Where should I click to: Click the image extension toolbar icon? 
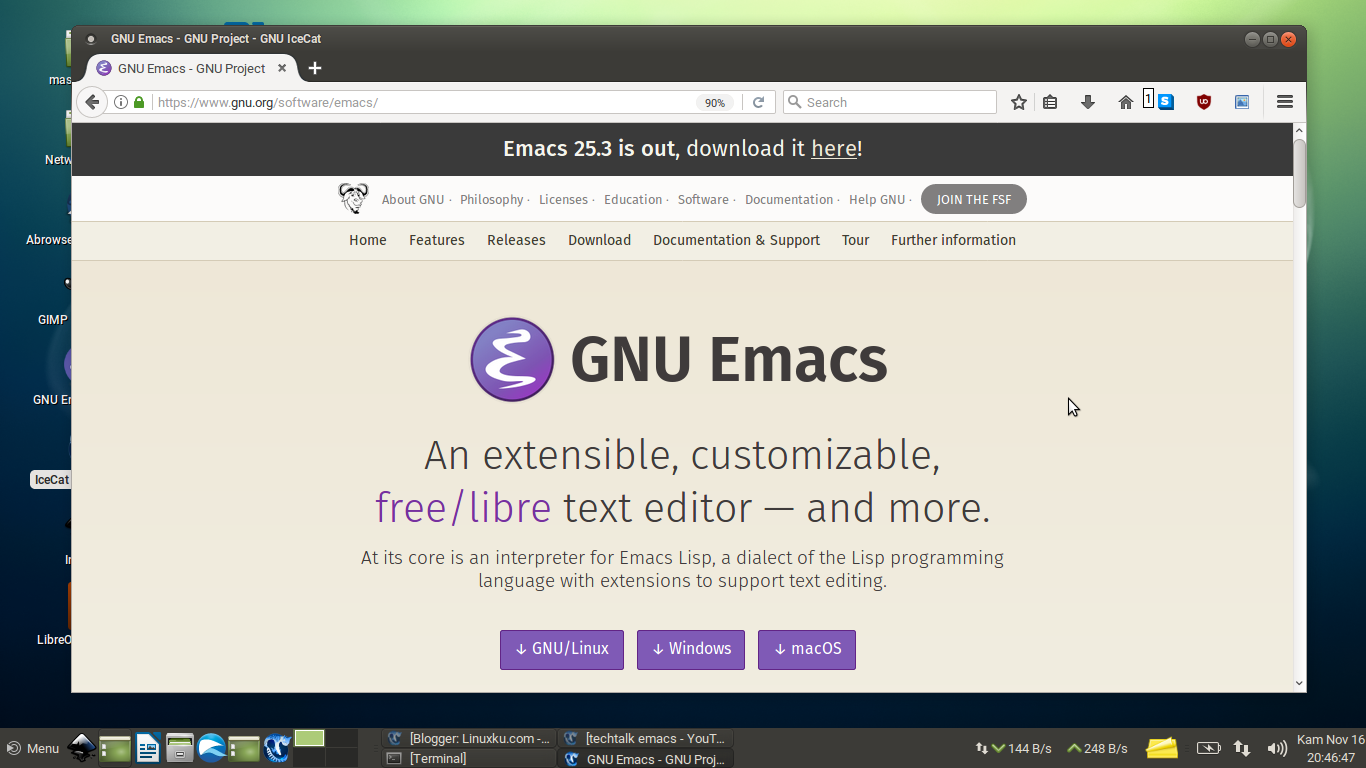click(x=1242, y=102)
